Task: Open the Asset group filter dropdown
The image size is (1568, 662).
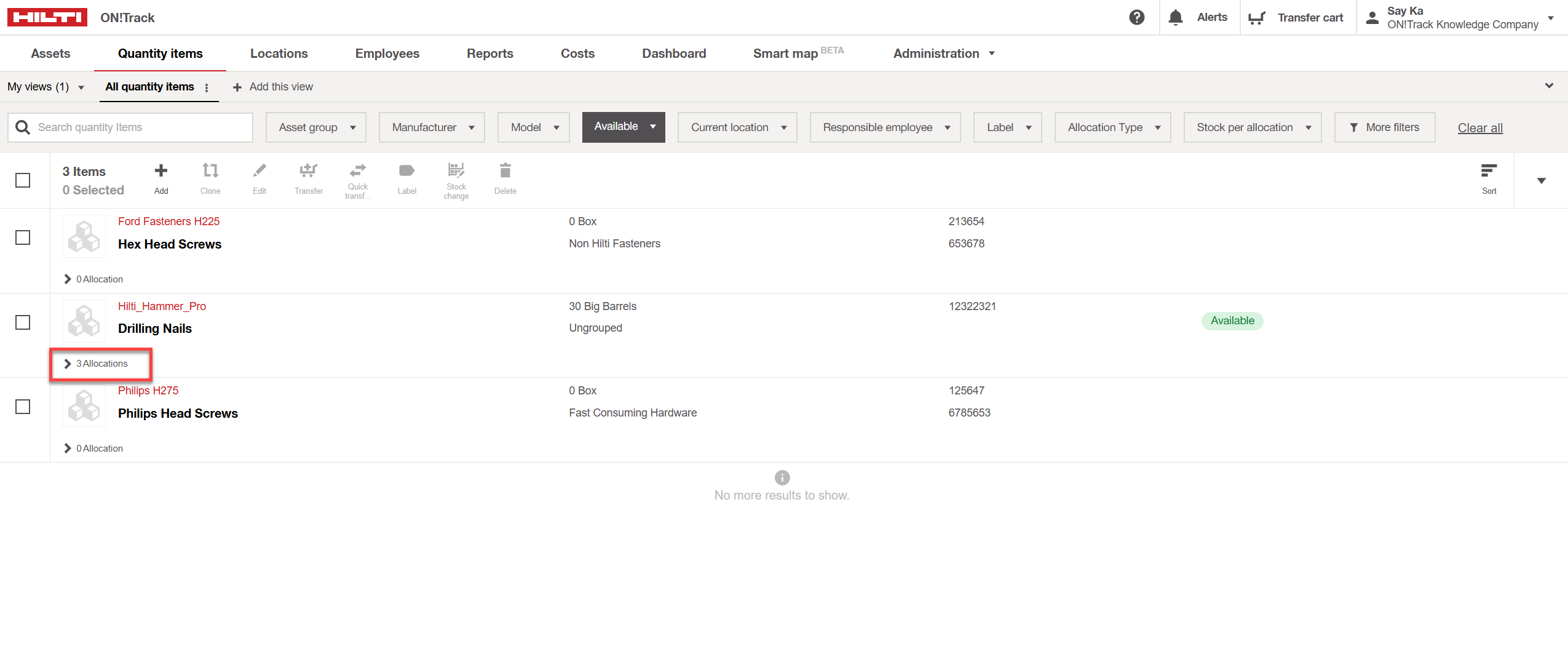Action: tap(316, 127)
